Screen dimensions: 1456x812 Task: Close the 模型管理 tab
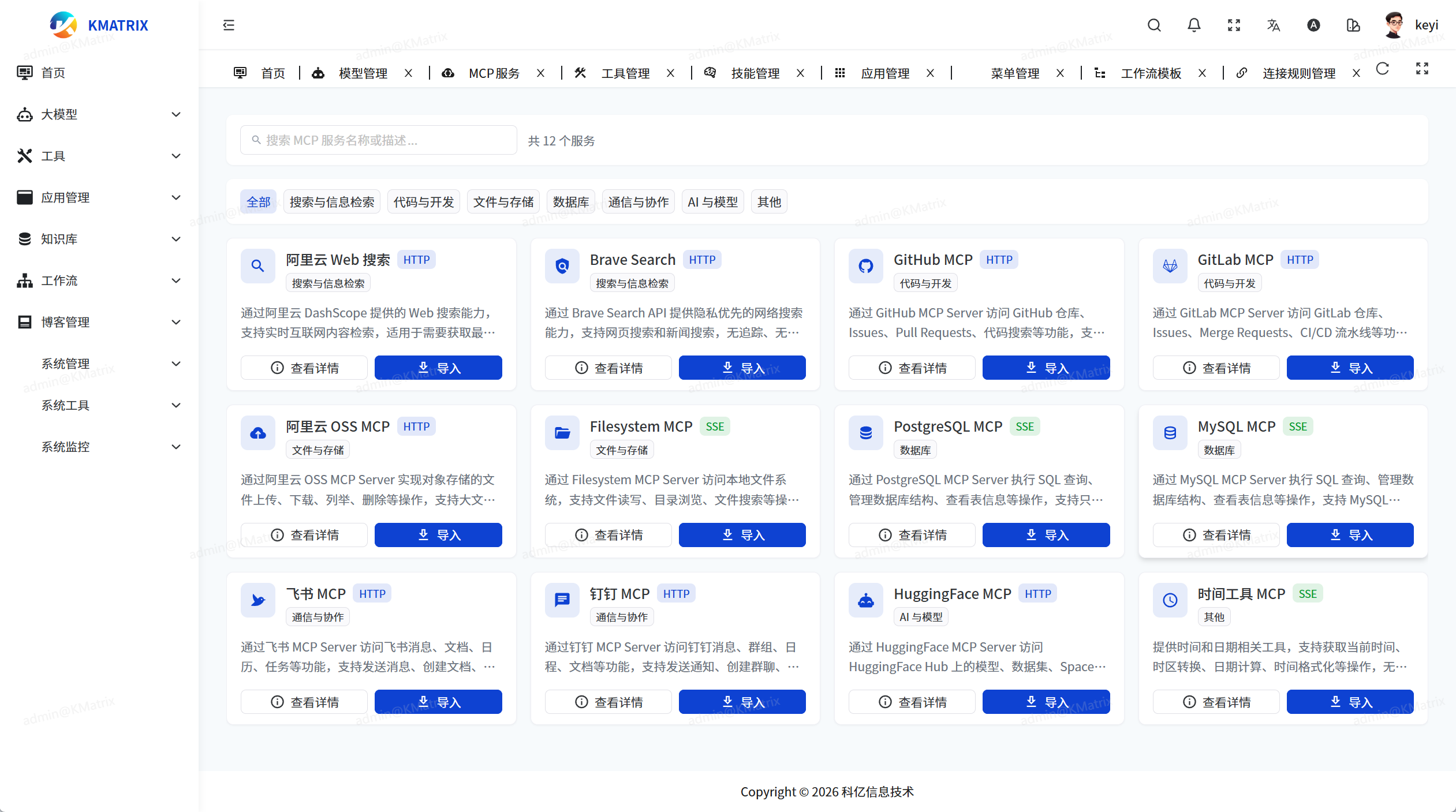pos(409,73)
